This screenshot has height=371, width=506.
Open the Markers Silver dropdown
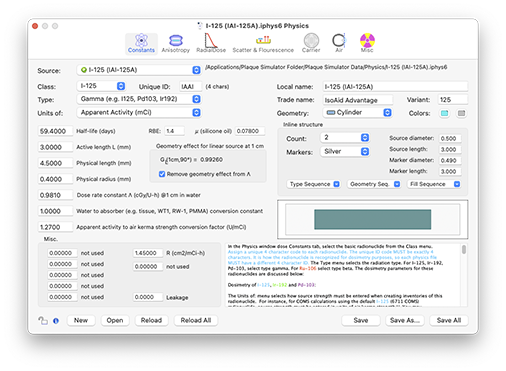345,152
